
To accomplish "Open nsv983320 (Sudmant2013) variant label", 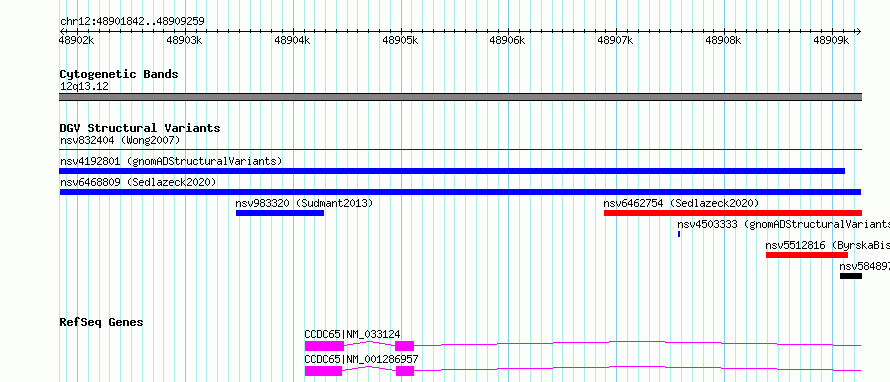I will [304, 203].
